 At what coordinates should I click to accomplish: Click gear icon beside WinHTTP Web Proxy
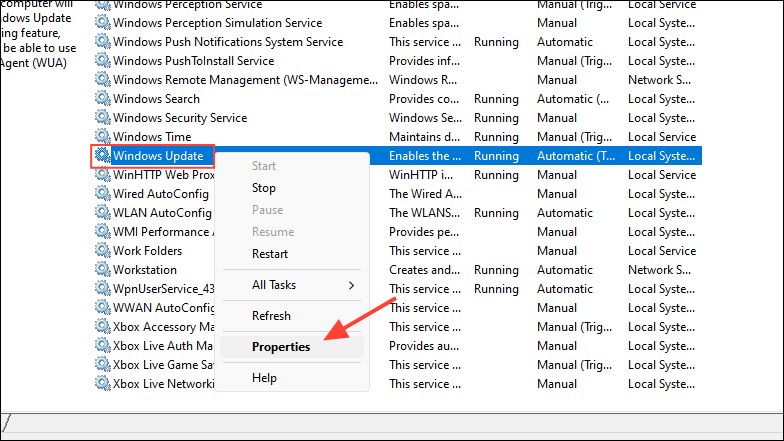tap(102, 174)
